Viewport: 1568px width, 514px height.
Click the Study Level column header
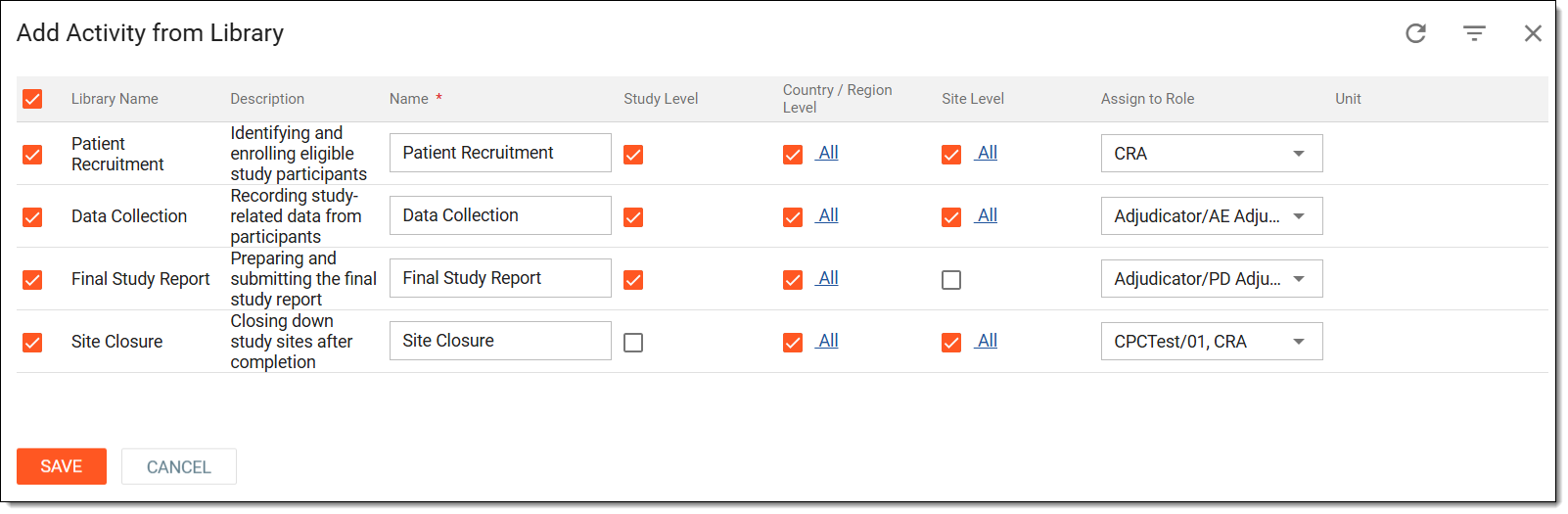click(x=661, y=99)
